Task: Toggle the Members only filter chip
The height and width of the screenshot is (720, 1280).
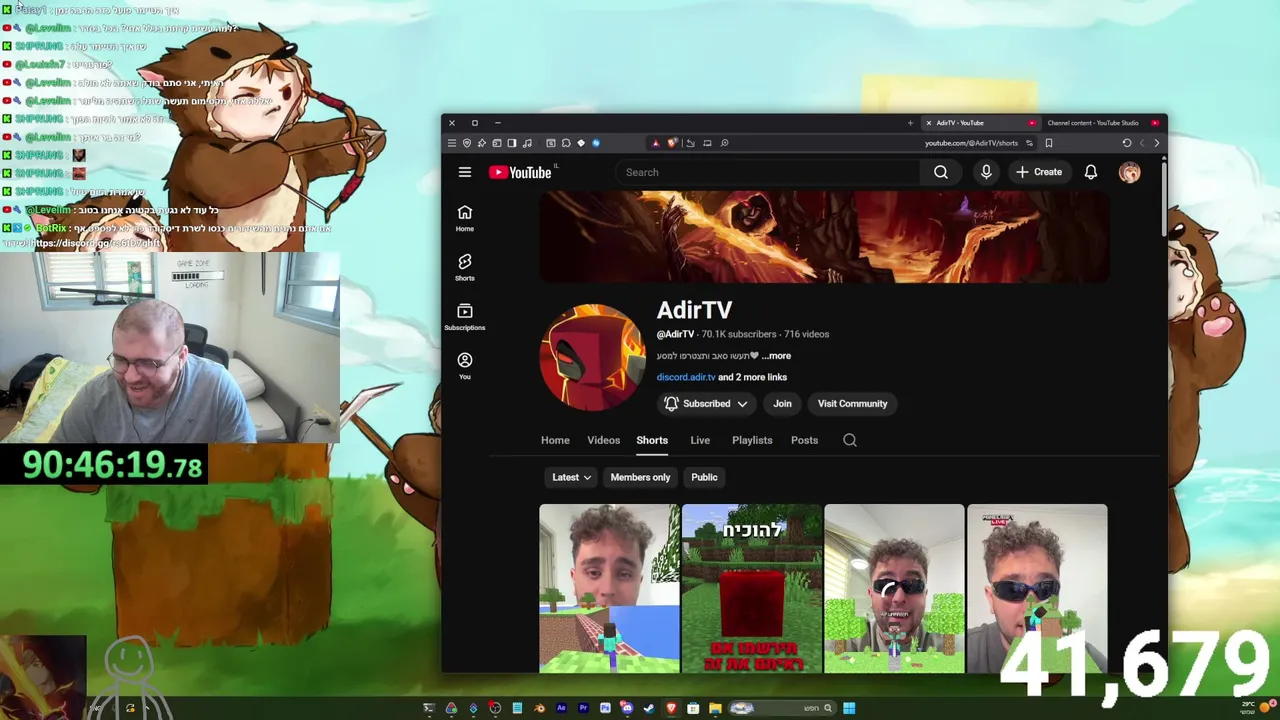Action: coord(640,477)
